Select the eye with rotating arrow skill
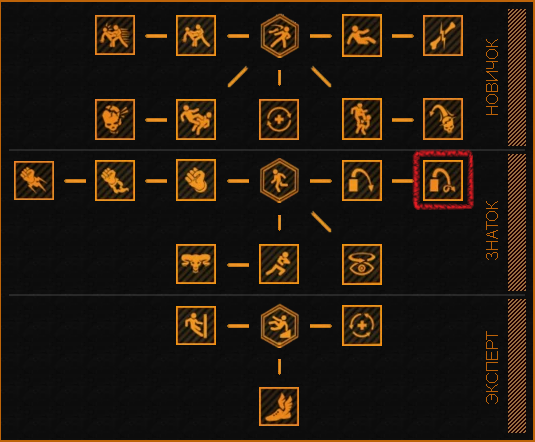Screen dimensions: 535x442 tap(362, 264)
